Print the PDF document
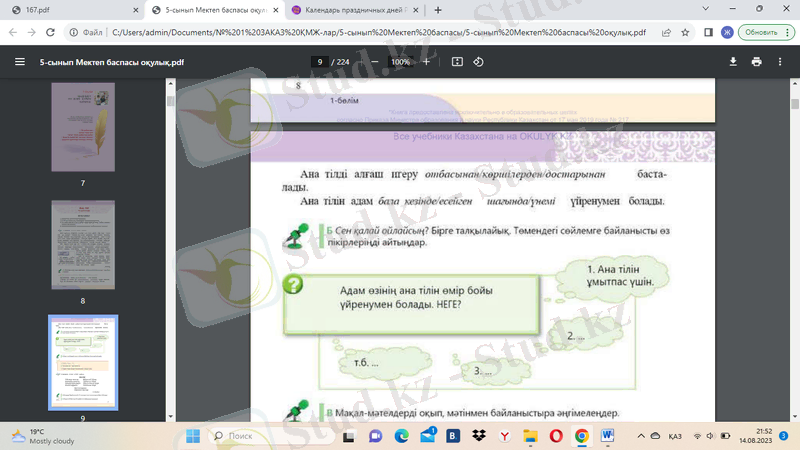This screenshot has height=450, width=800. click(756, 61)
